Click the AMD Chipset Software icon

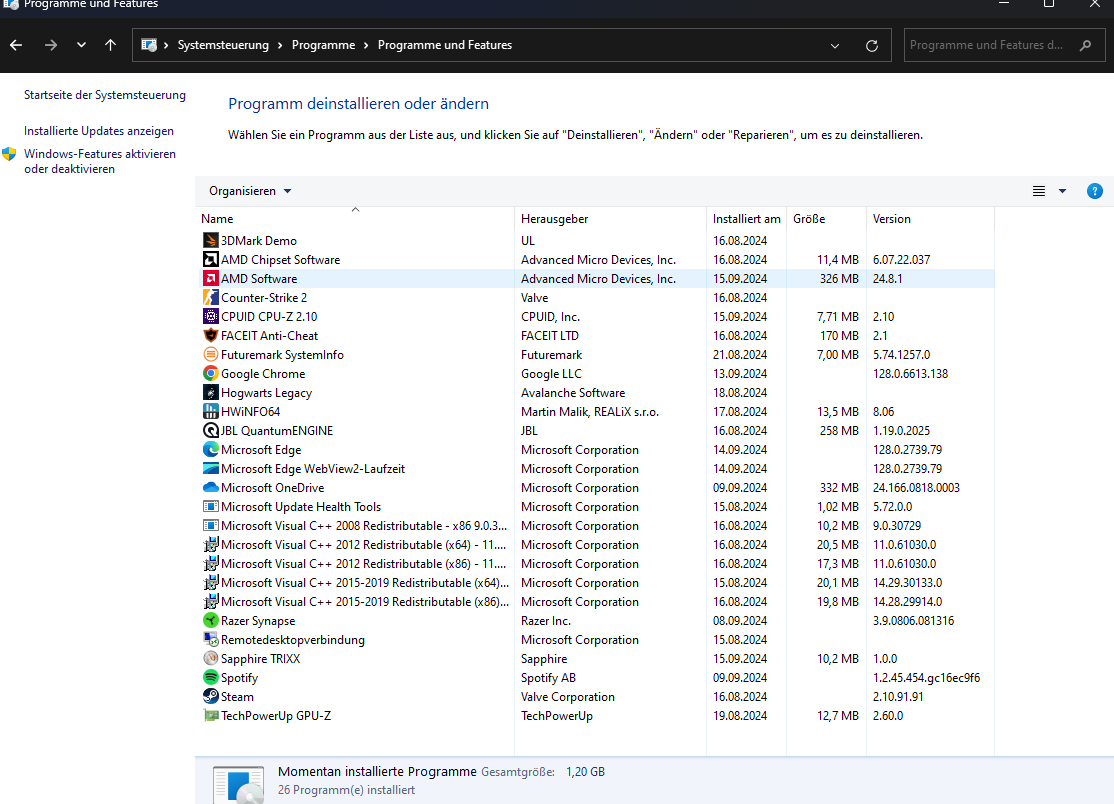210,259
